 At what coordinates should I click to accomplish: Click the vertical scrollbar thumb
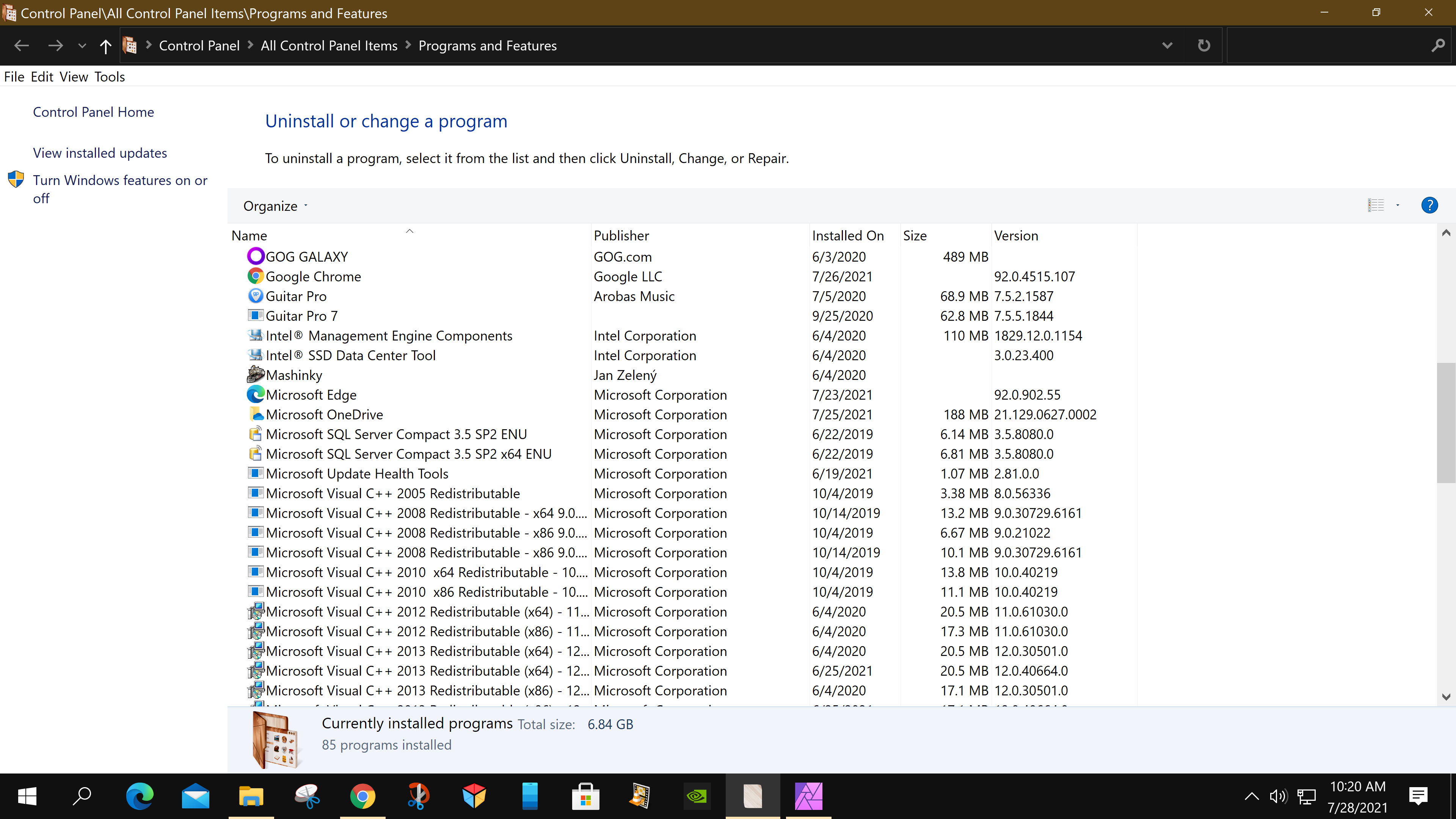[x=1446, y=423]
